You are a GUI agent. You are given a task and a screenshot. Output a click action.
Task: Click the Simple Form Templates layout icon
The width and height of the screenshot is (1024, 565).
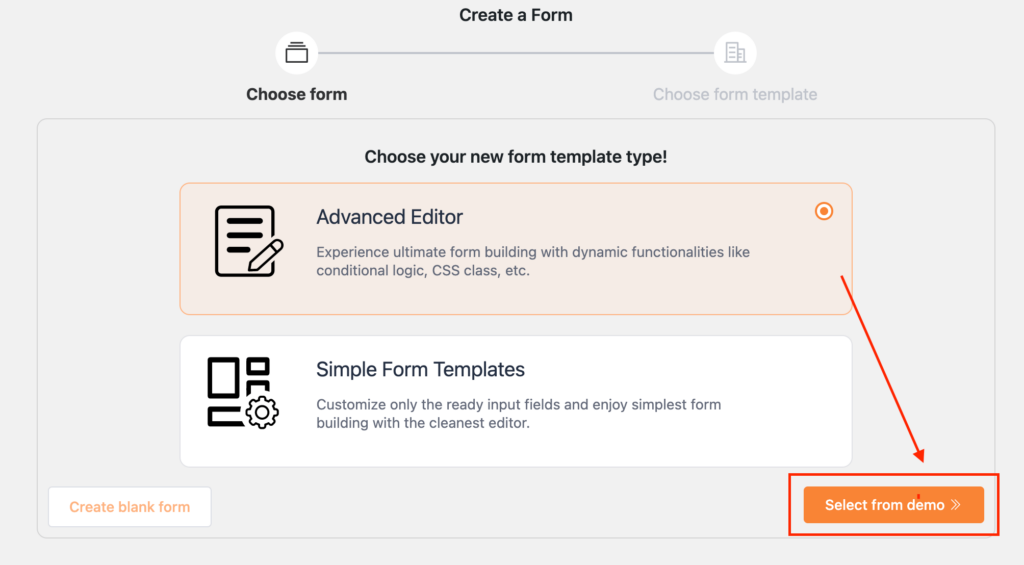tap(242, 393)
